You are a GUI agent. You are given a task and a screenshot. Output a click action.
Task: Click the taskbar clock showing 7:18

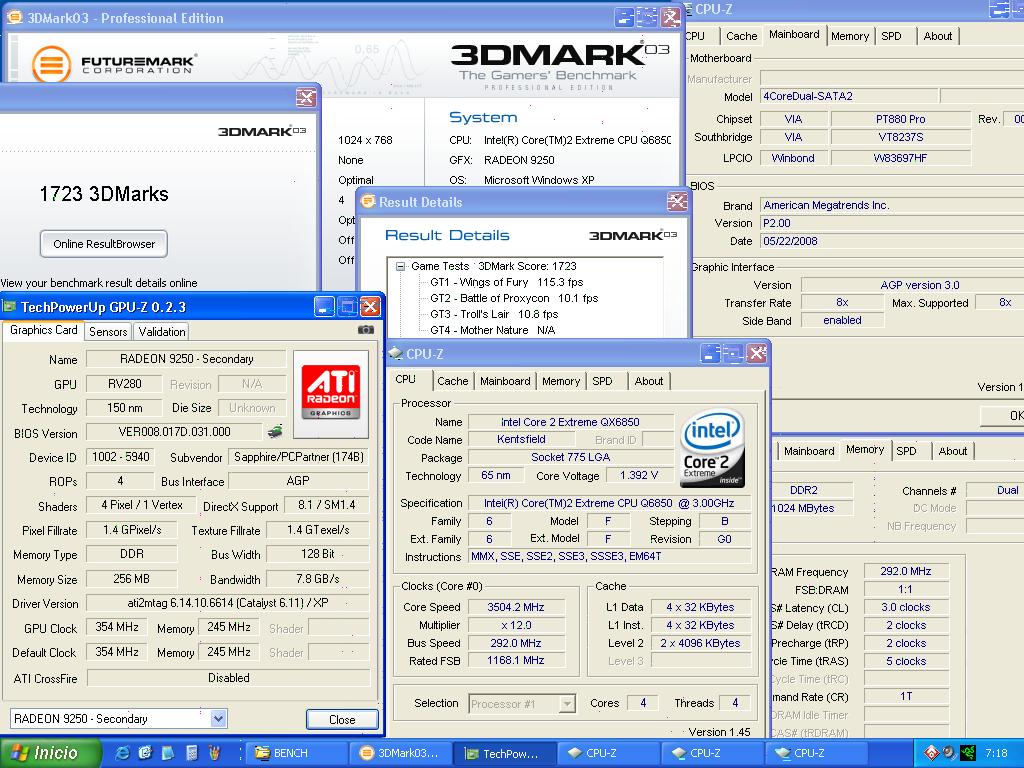996,753
